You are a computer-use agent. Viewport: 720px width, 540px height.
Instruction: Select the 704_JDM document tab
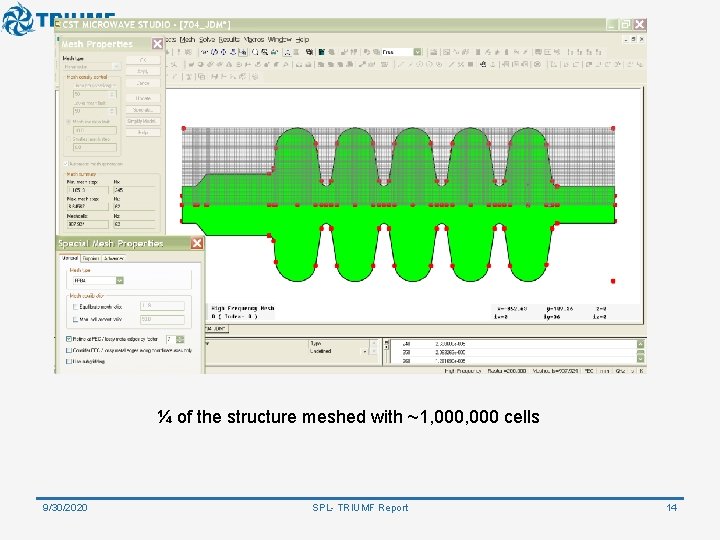click(x=216, y=329)
